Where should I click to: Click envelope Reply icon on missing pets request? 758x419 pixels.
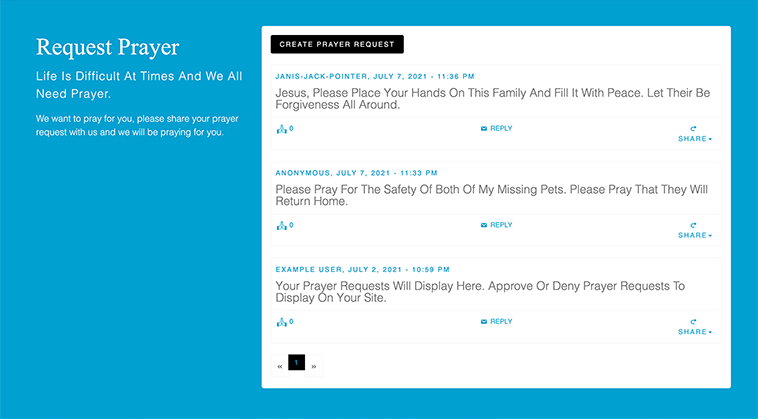[484, 225]
